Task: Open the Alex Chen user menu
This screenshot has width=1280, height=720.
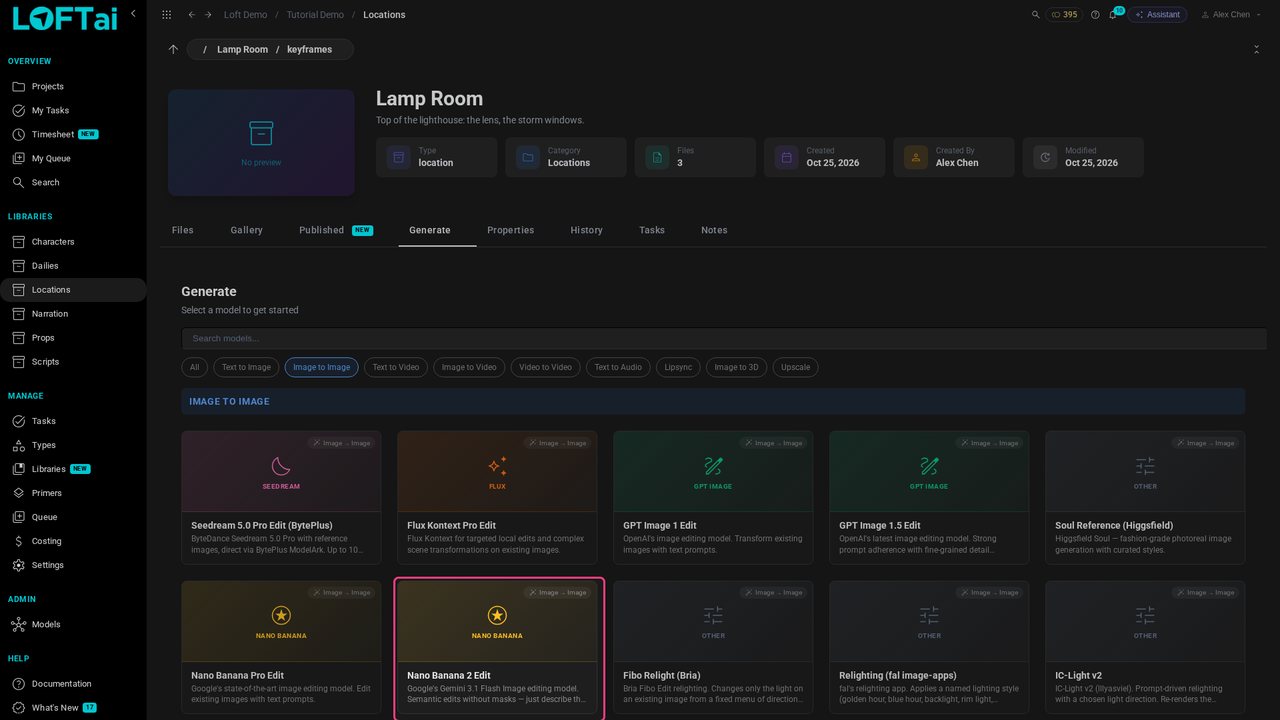Action: click(x=1226, y=15)
